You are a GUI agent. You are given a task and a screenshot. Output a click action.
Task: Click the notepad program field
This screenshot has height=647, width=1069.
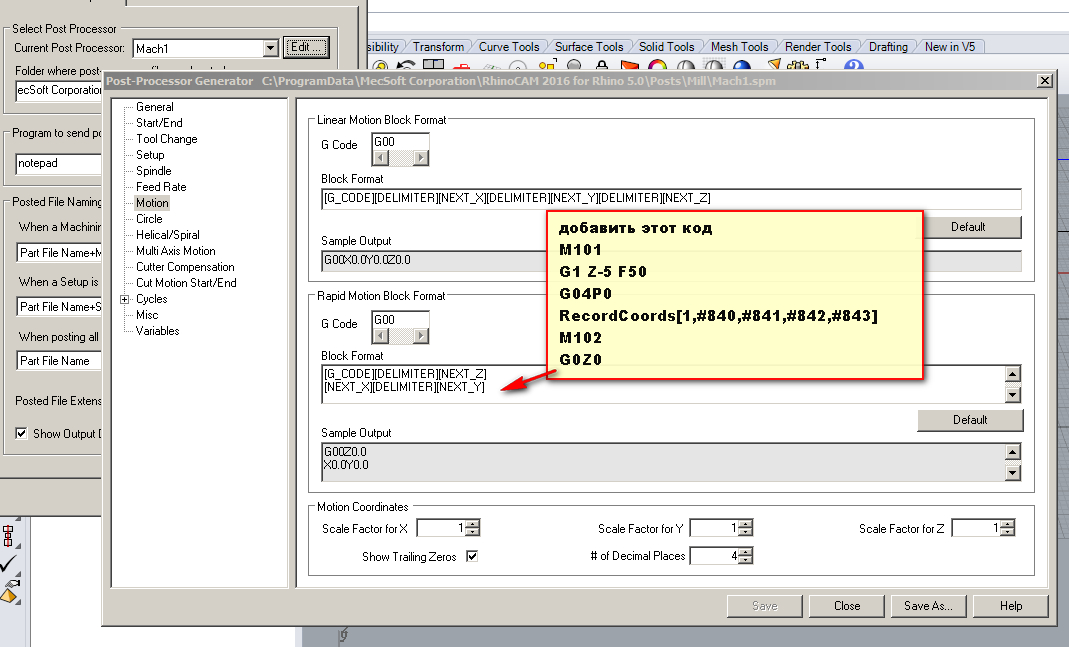point(59,164)
